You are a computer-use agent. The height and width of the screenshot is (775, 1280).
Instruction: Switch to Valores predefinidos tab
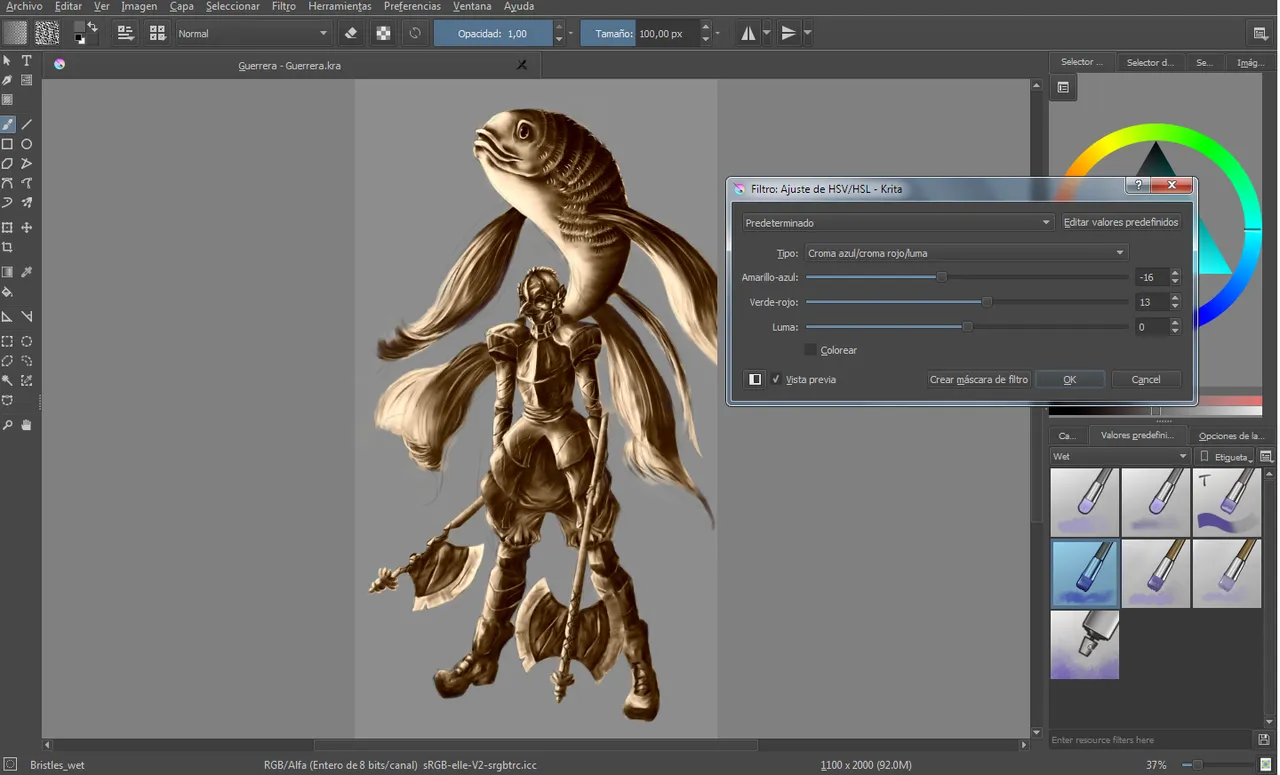[x=1136, y=436]
